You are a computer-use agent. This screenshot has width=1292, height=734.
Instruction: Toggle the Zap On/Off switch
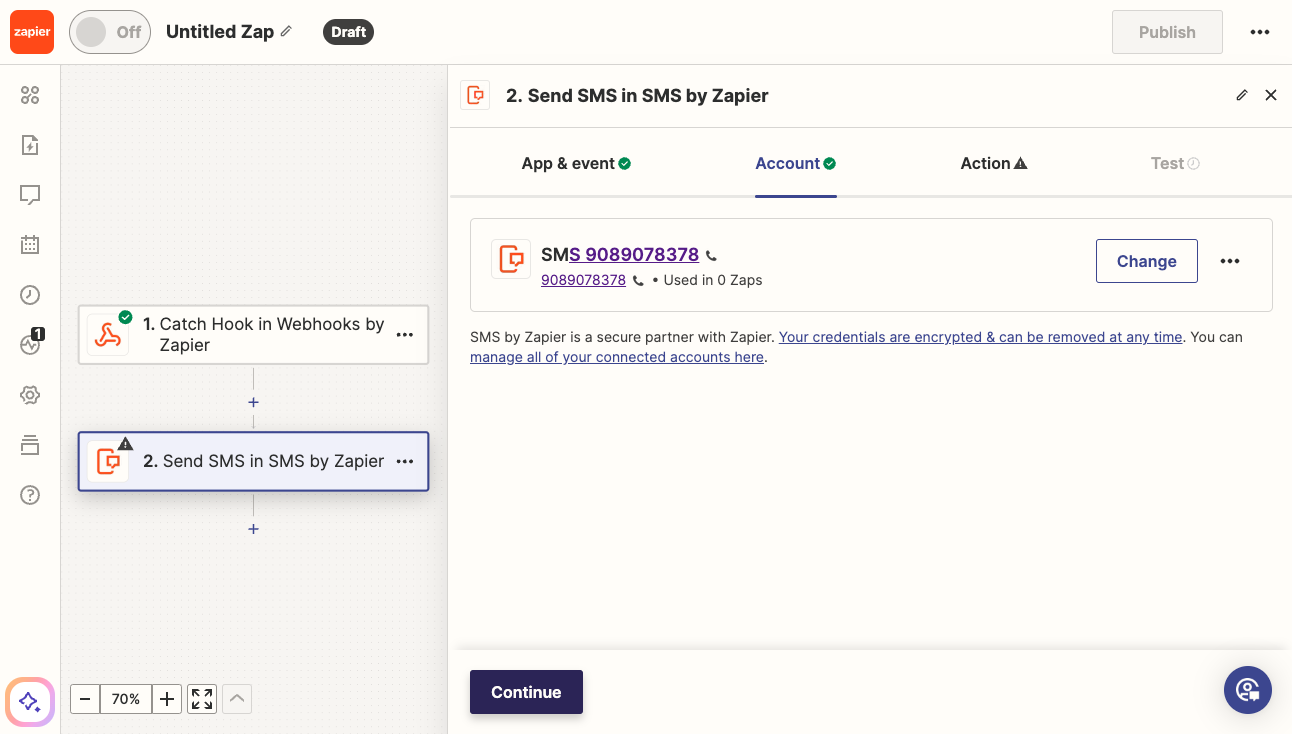pos(110,32)
